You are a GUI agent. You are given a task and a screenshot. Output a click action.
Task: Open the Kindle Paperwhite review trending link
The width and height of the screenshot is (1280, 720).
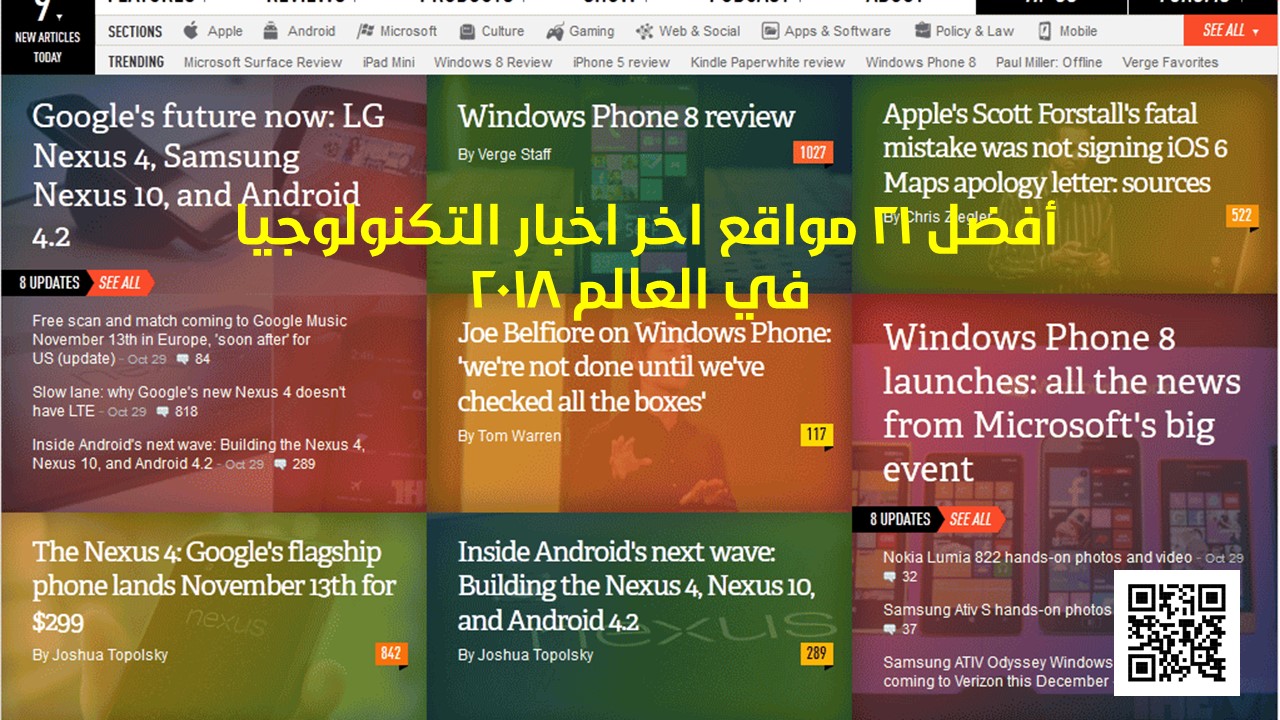(768, 62)
